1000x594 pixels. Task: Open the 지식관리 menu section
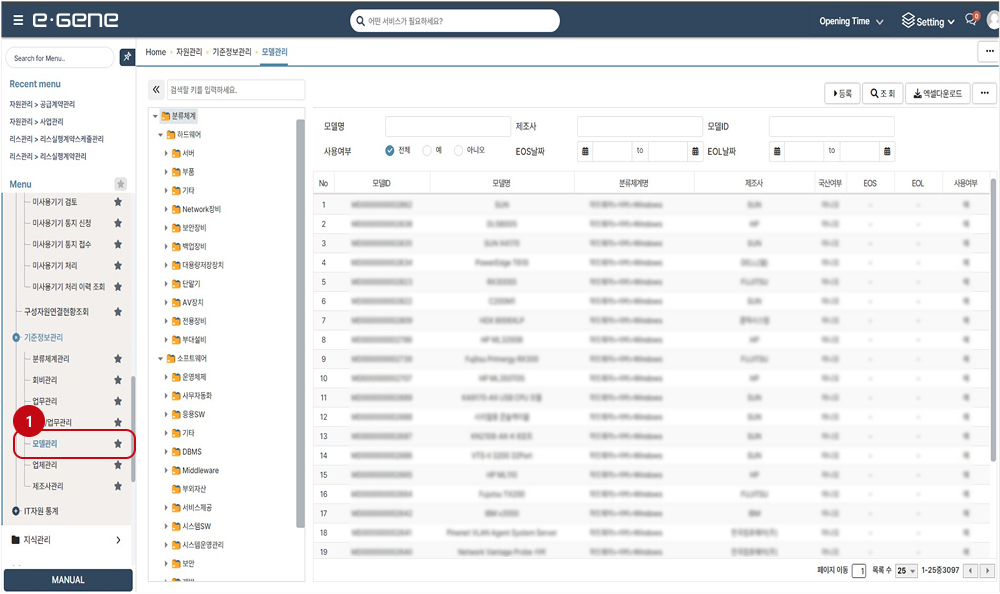[x=66, y=540]
